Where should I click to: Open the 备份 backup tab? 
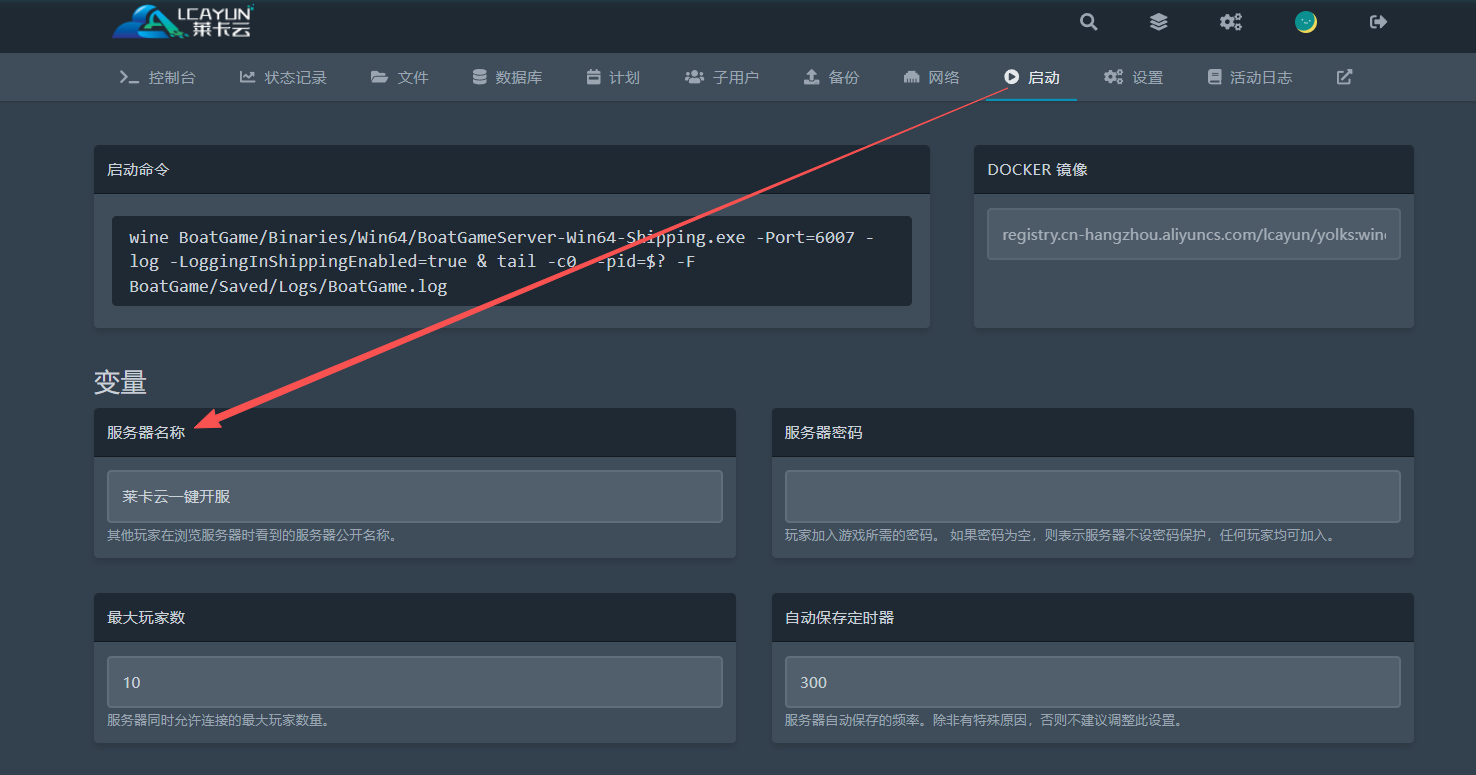coord(831,77)
